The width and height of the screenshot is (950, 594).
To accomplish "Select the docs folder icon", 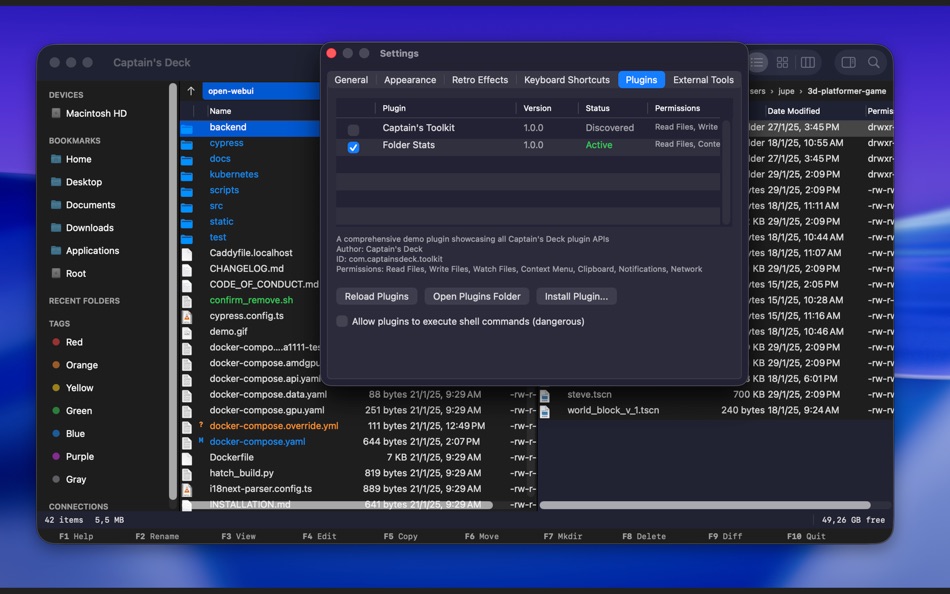I will tap(187, 159).
